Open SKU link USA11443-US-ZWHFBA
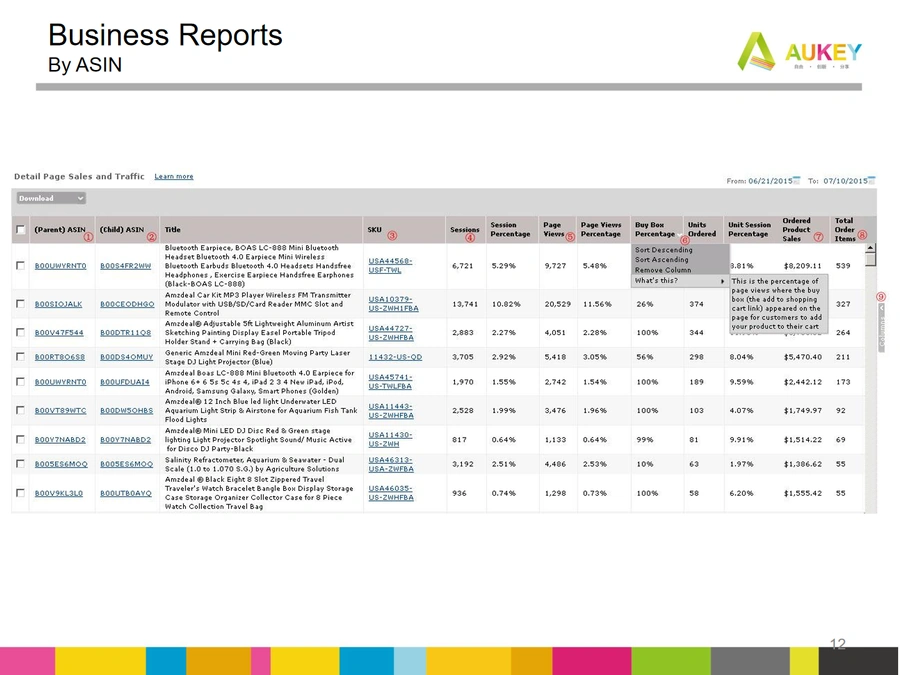The height and width of the screenshot is (675, 900). (x=391, y=411)
